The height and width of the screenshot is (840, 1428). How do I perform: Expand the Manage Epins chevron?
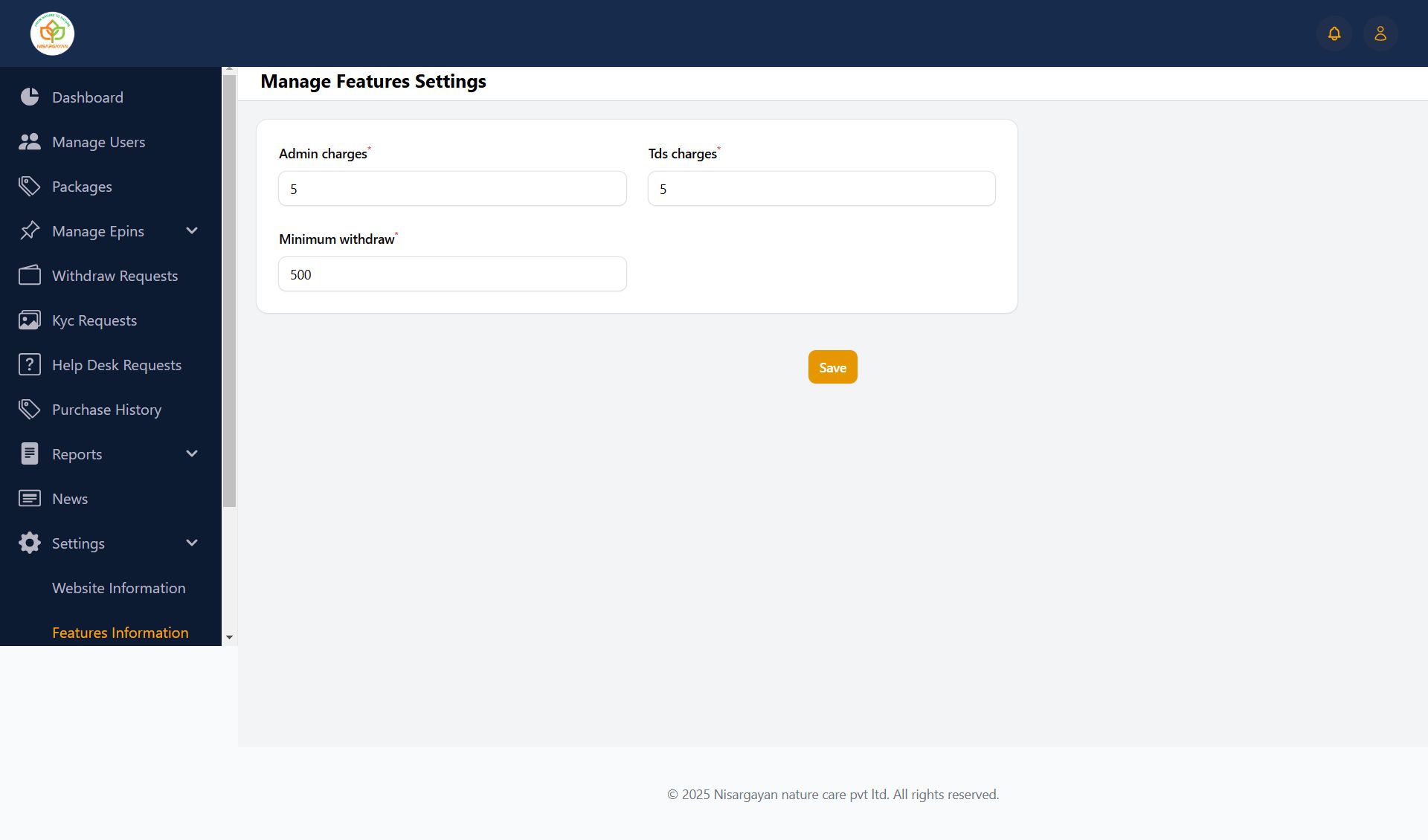[192, 231]
